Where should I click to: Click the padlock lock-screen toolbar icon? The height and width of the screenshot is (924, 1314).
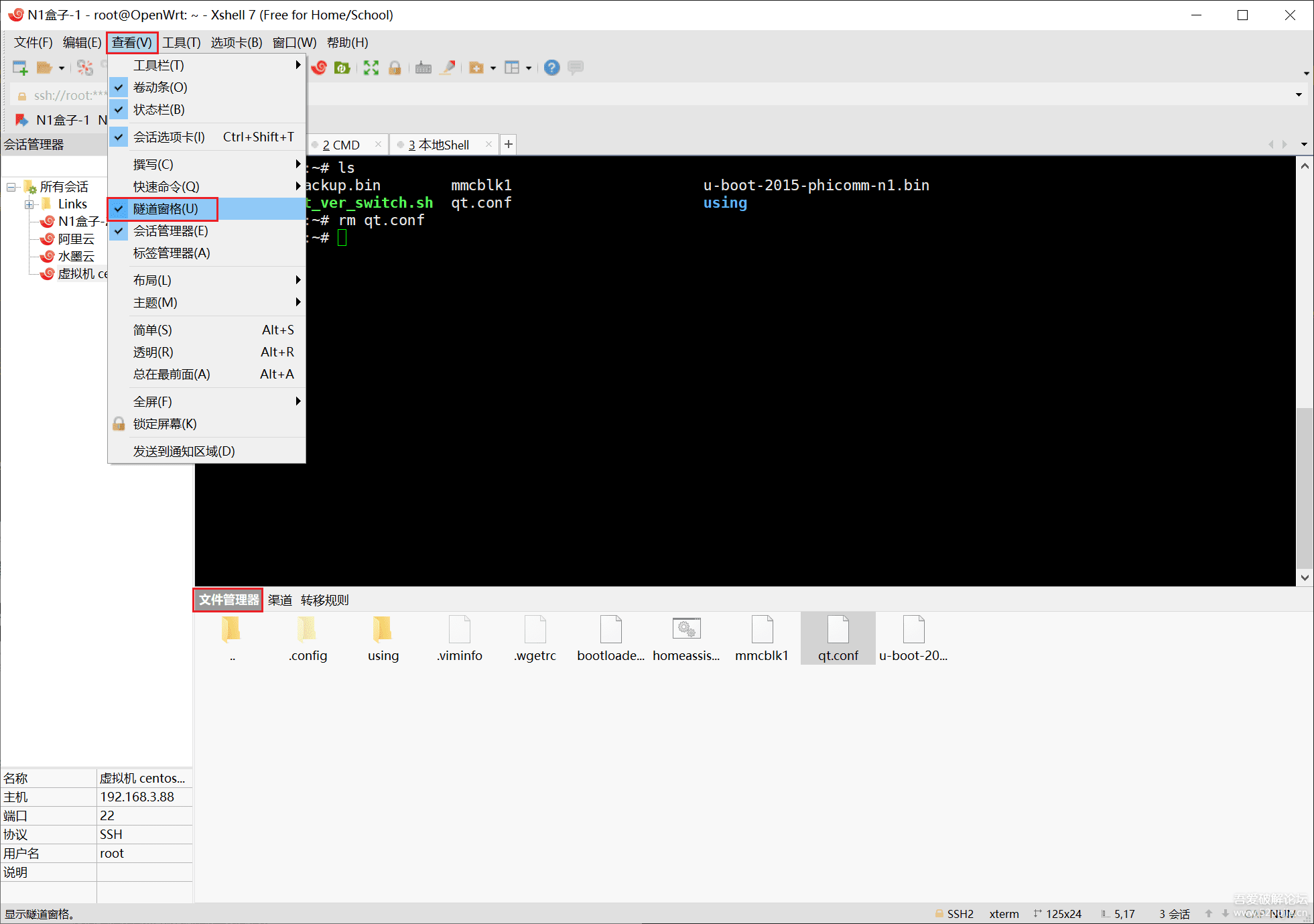click(x=395, y=68)
